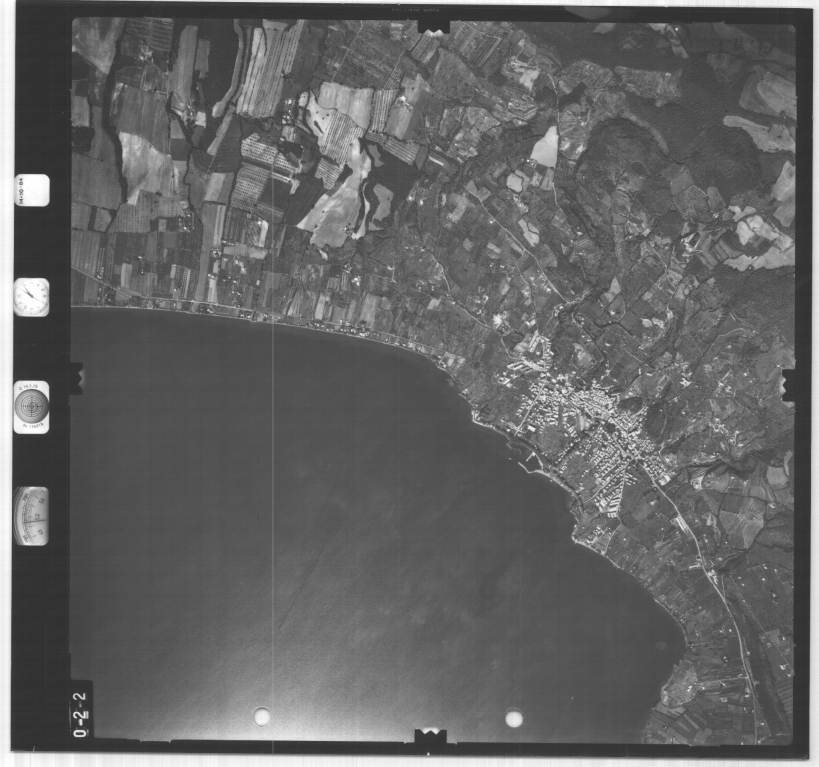Click the altimeter gauge in left margin
This screenshot has width=819, height=767.
point(31,516)
